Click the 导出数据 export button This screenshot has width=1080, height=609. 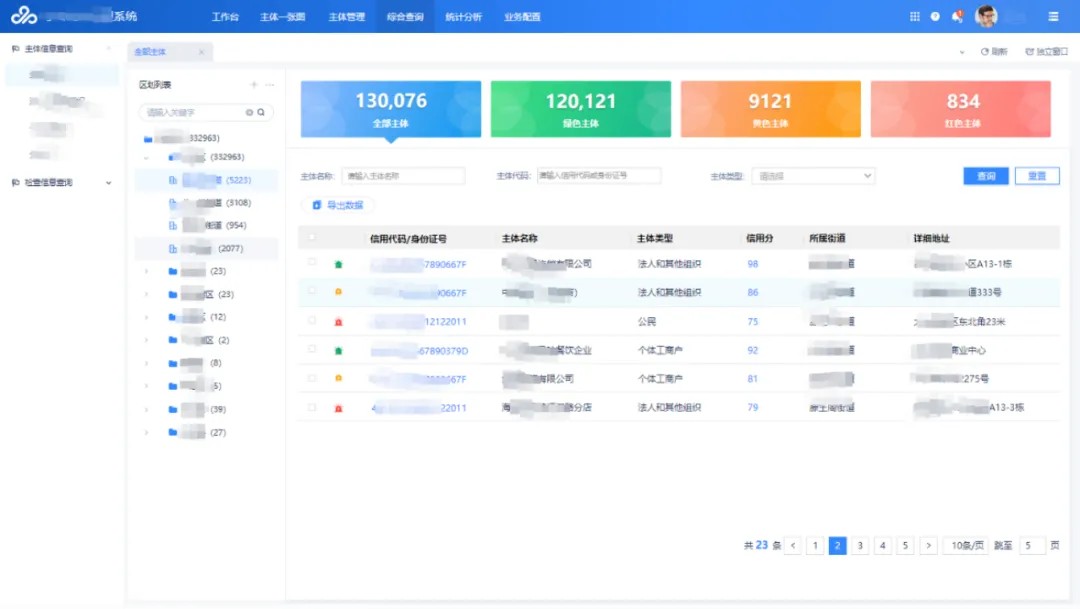pos(338,205)
